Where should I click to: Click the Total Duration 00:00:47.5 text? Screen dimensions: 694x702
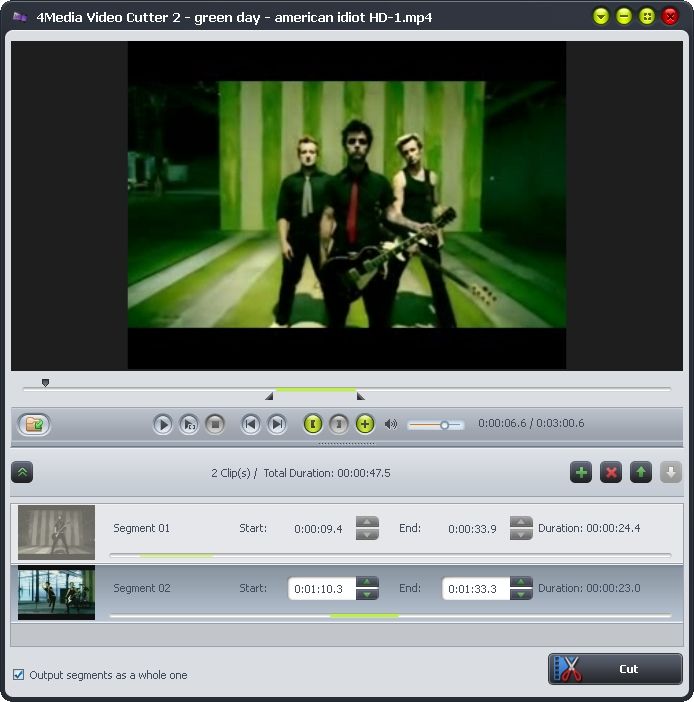[327, 473]
